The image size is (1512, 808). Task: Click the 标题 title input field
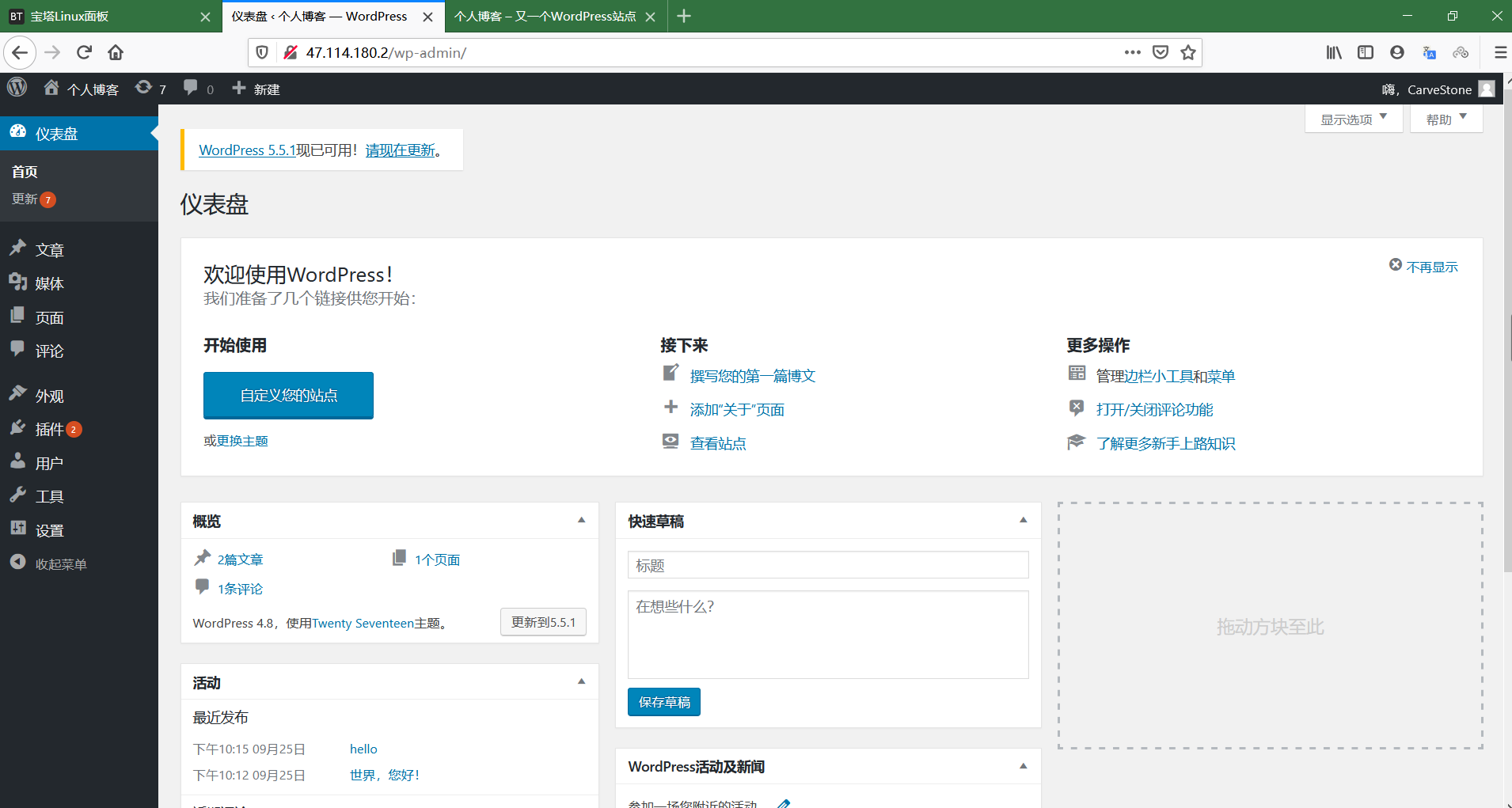click(x=828, y=565)
